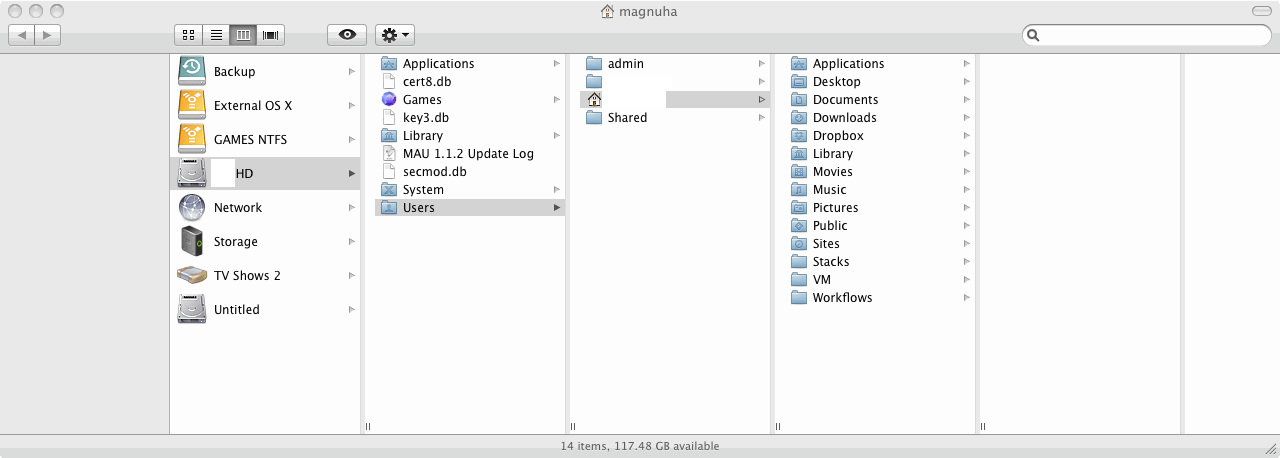This screenshot has width=1280, height=458.
Task: Open Library folder icon in HD column
Action: (x=390, y=135)
